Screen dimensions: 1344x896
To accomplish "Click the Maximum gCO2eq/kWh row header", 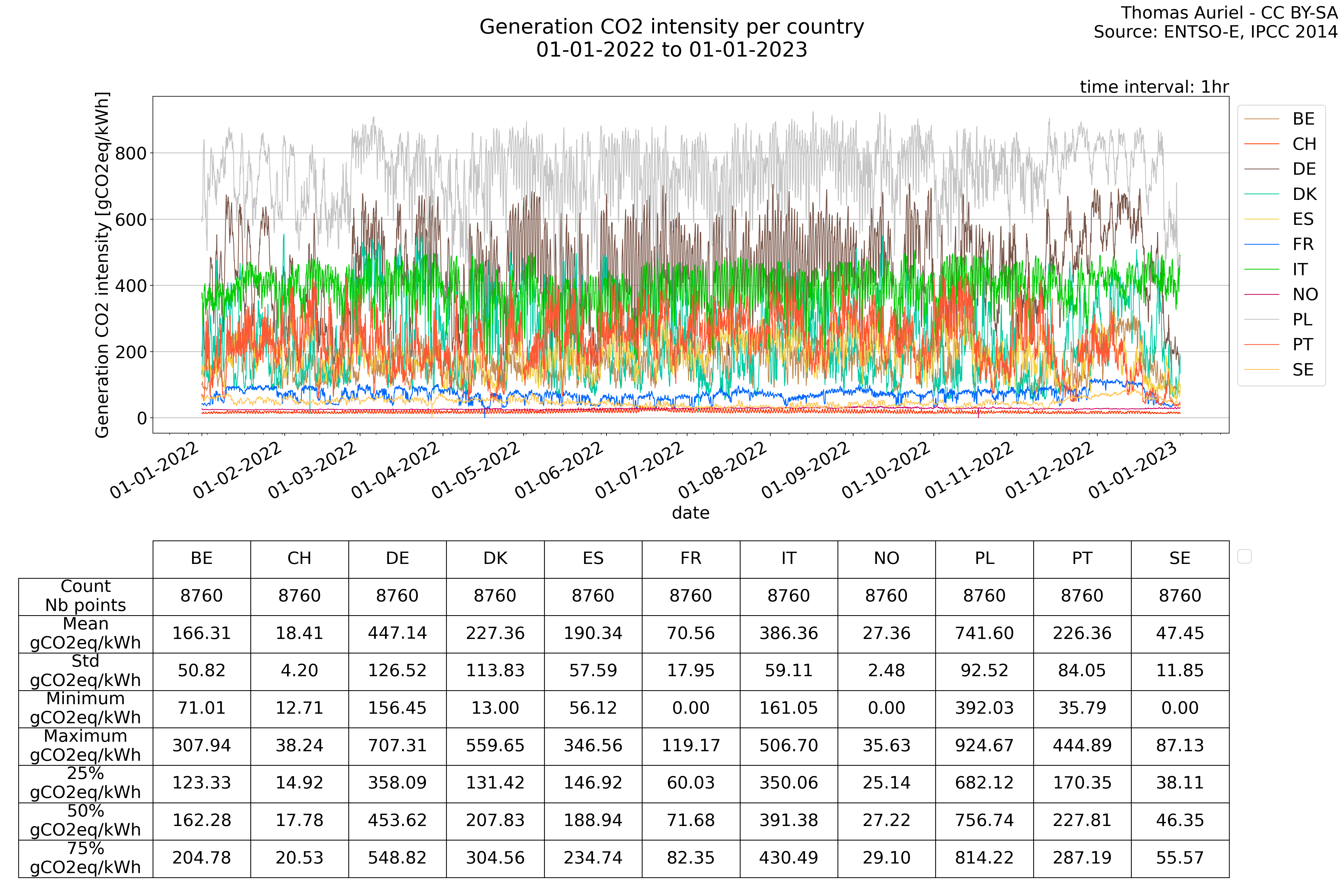I will coord(86,746).
